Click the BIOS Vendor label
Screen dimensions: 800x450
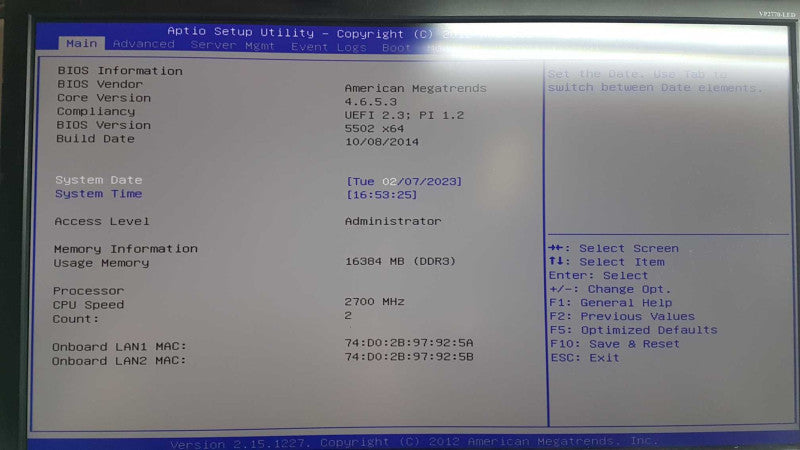coord(99,84)
